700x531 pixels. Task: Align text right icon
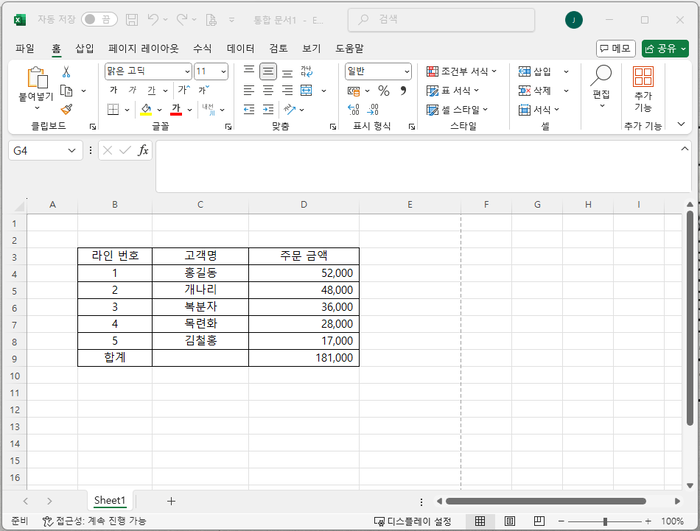click(288, 90)
